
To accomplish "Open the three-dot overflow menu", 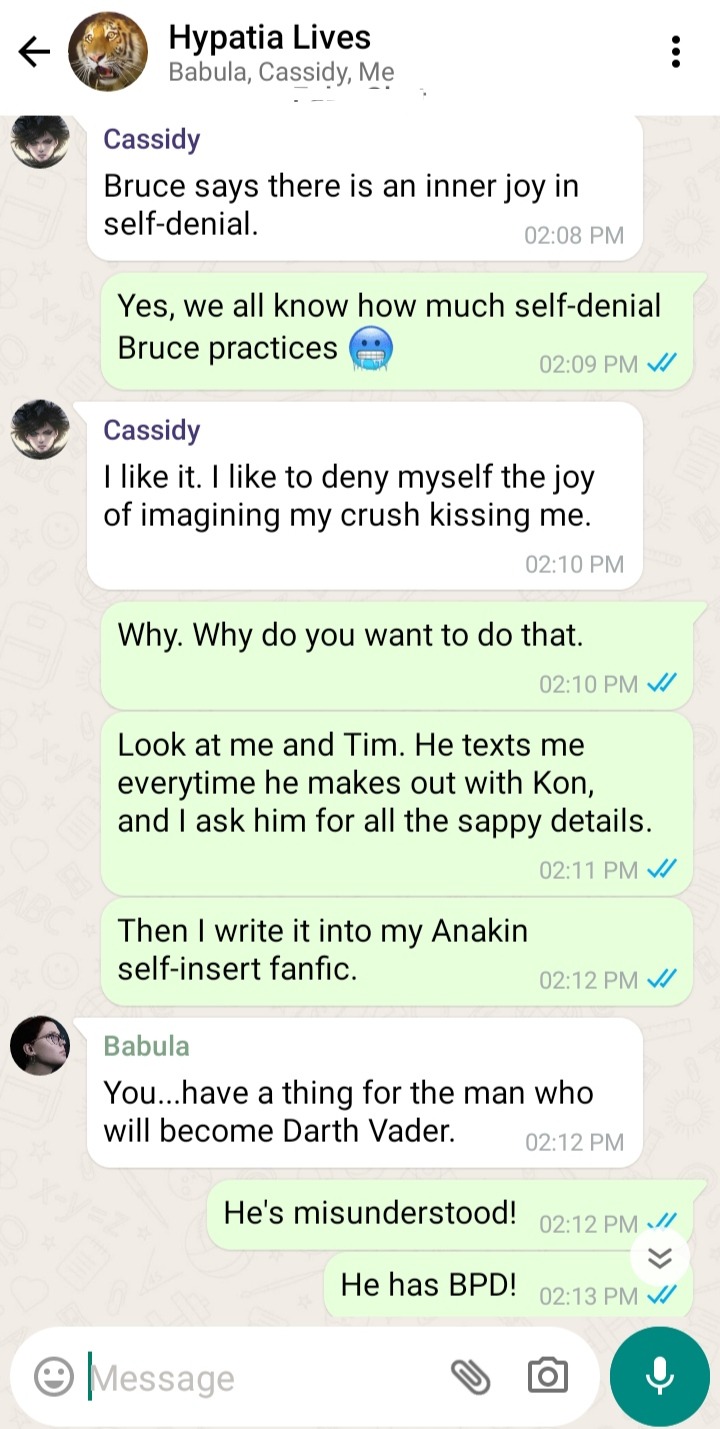I will point(676,52).
